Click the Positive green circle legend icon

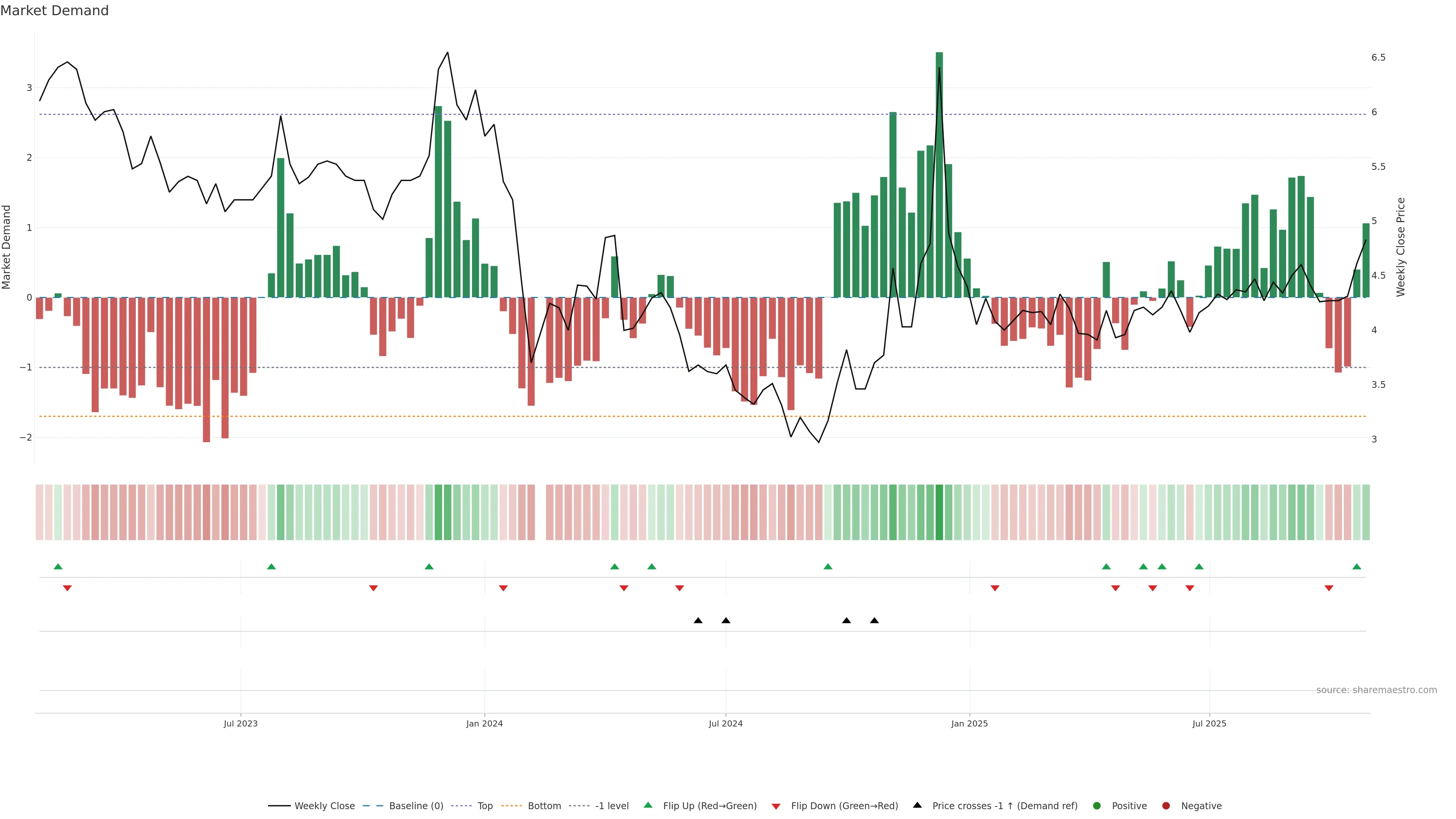(x=1097, y=806)
